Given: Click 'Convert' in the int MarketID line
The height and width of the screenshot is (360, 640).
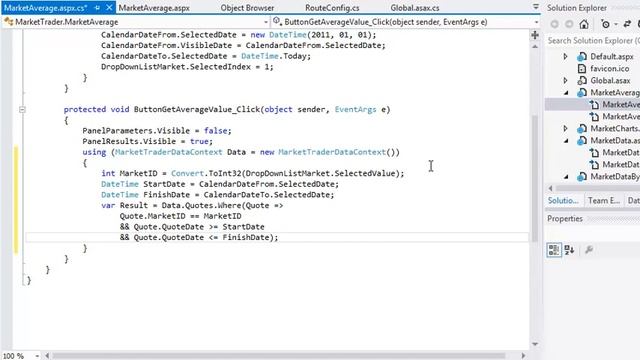Looking at the screenshot, I should tap(187, 173).
